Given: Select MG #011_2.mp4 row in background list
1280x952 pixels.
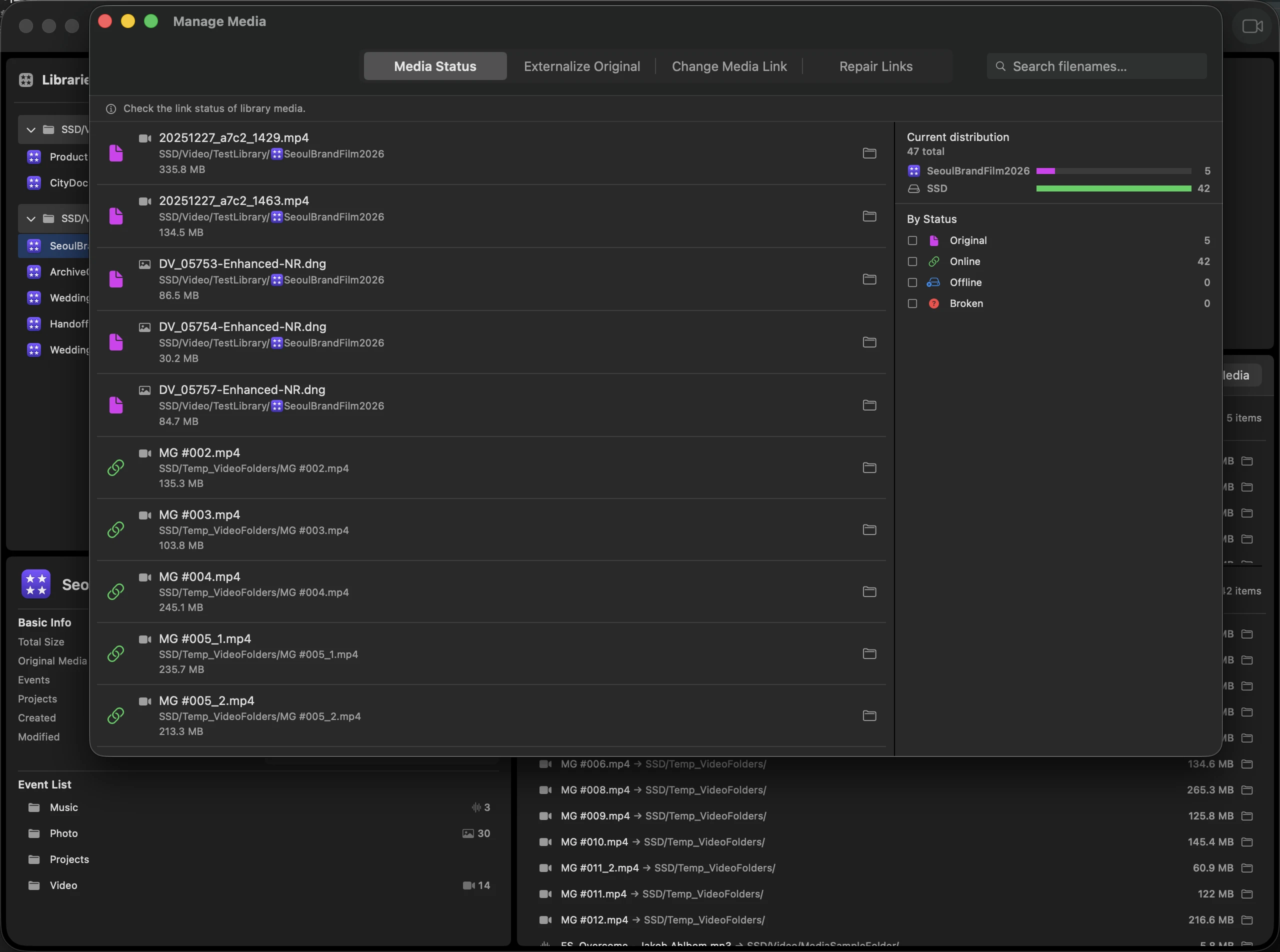Looking at the screenshot, I should [896, 868].
